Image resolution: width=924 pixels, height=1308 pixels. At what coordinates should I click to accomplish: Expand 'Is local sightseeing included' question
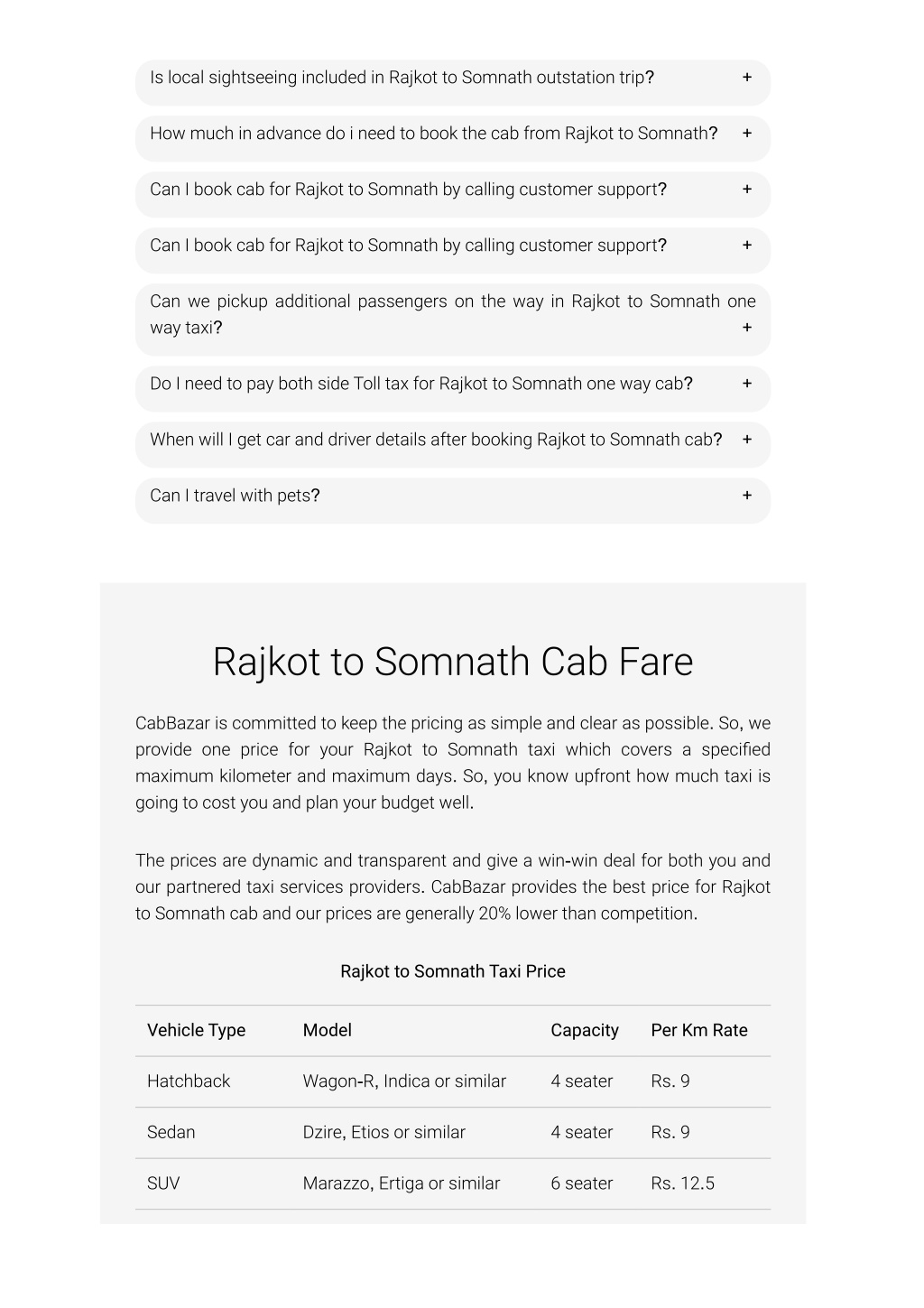402,78
